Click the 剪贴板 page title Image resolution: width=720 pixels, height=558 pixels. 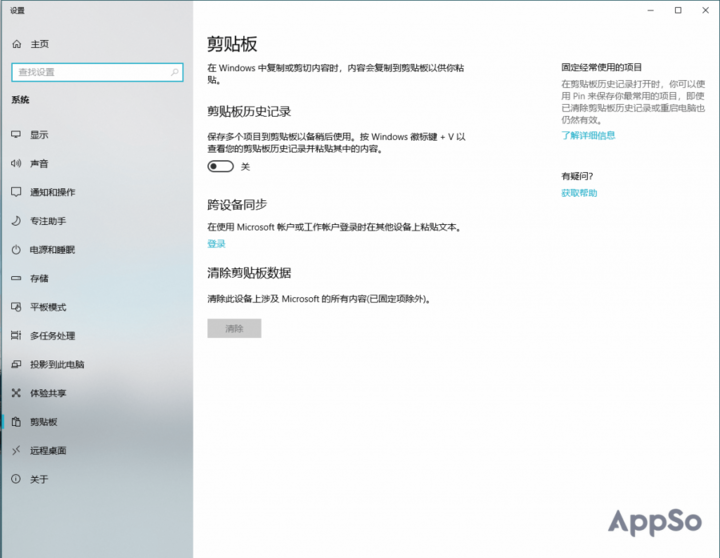pyautogui.click(x=232, y=44)
